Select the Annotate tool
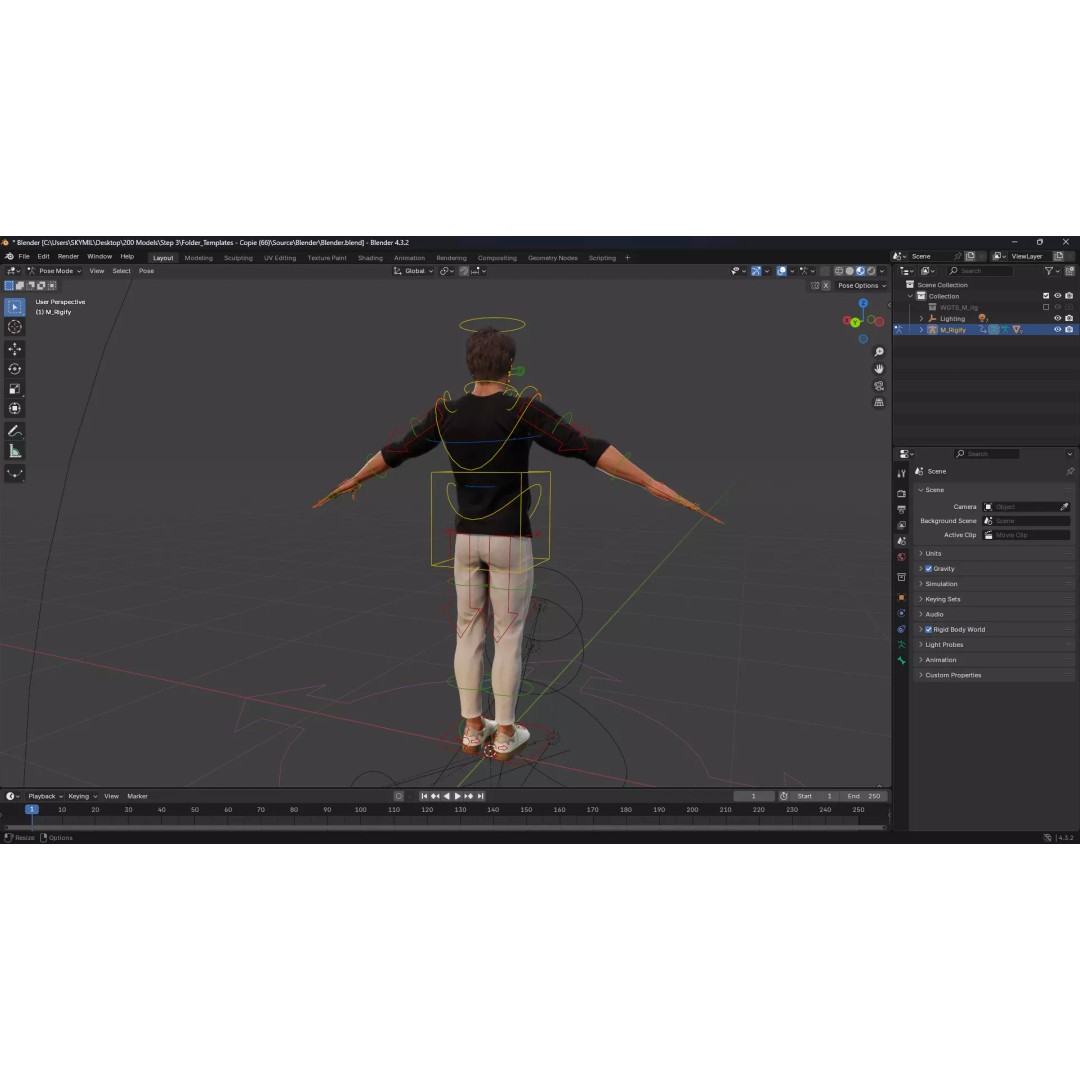 click(x=14, y=431)
